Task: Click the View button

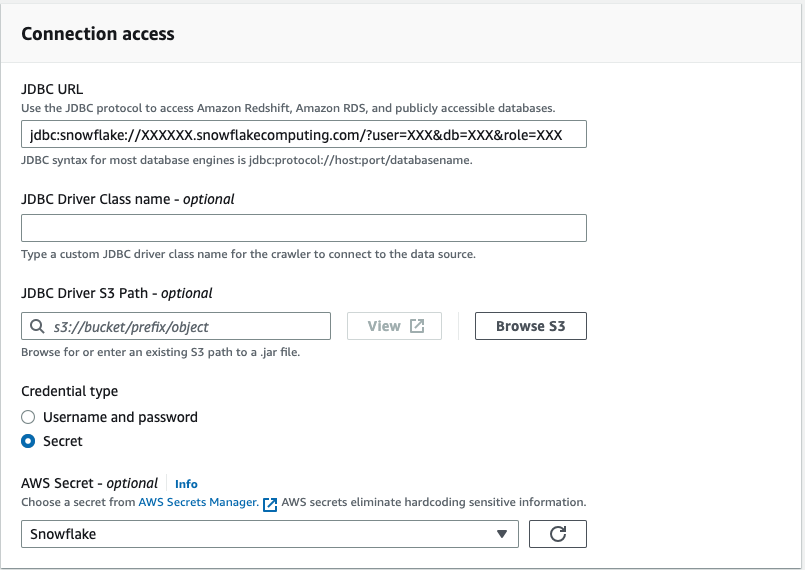Action: pyautogui.click(x=394, y=326)
